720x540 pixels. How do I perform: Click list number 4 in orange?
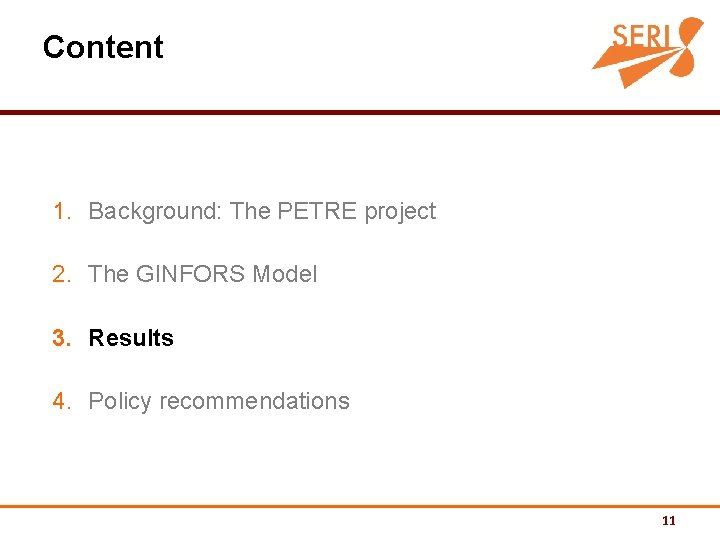(x=62, y=401)
